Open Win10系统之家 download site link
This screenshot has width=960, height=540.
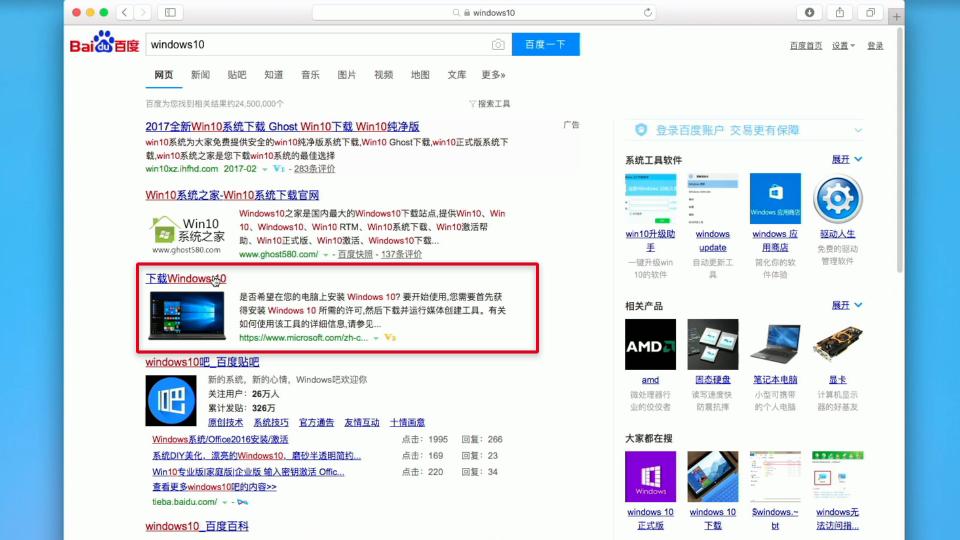pyautogui.click(x=232, y=195)
